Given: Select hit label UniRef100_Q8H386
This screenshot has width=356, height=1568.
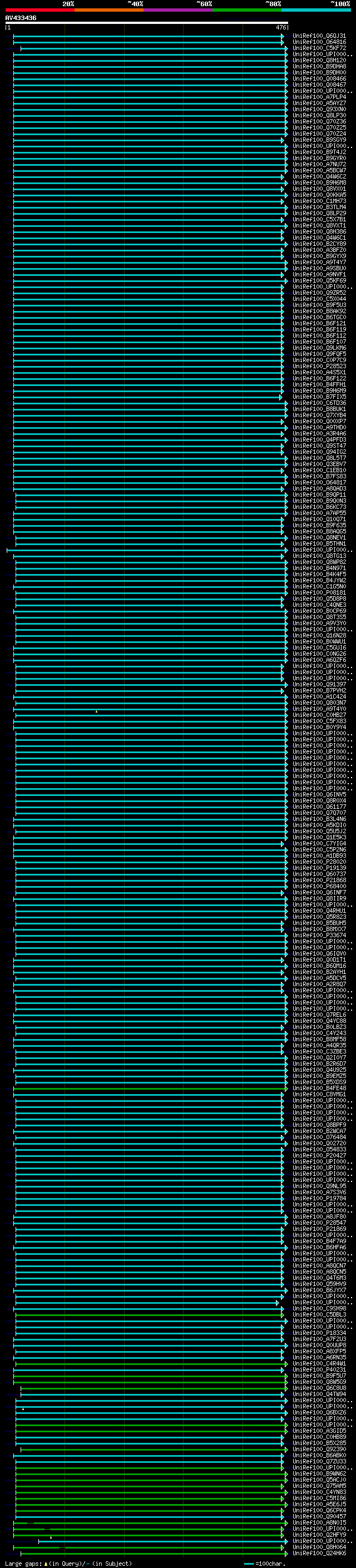Looking at the screenshot, I should (319, 232).
